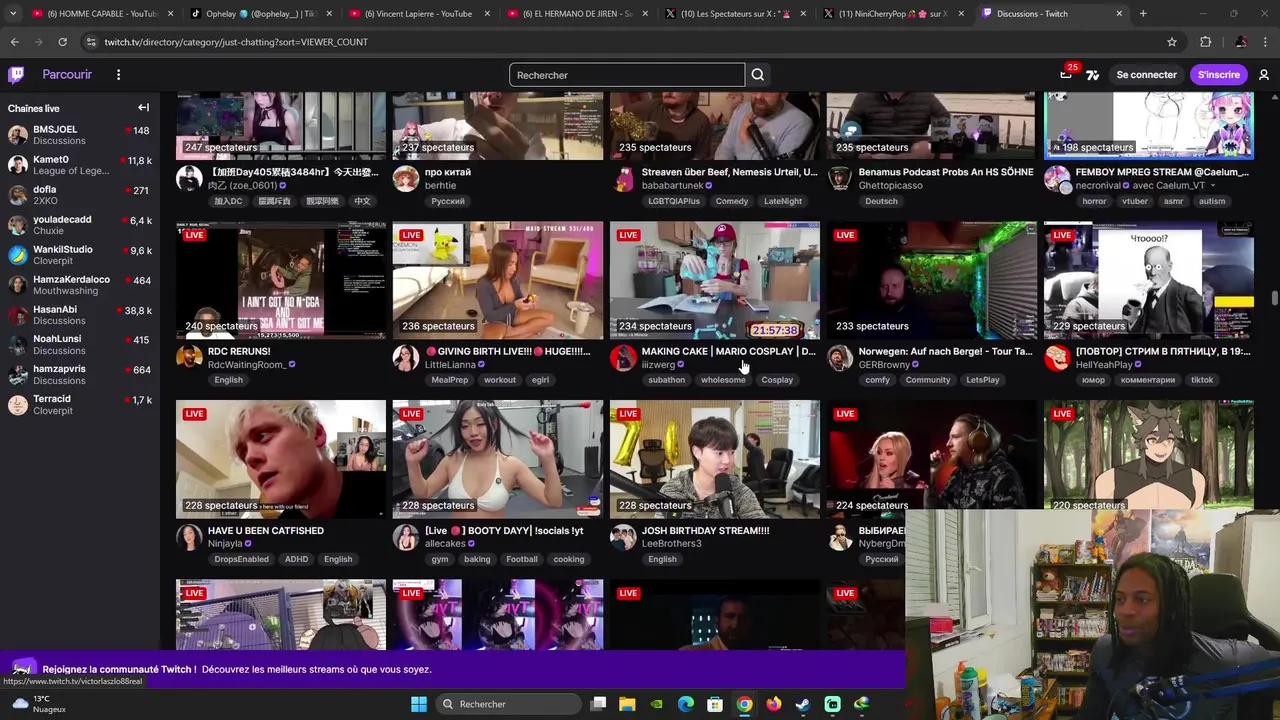Open Parcourir link in header
1280x720 pixels.
[x=67, y=75]
